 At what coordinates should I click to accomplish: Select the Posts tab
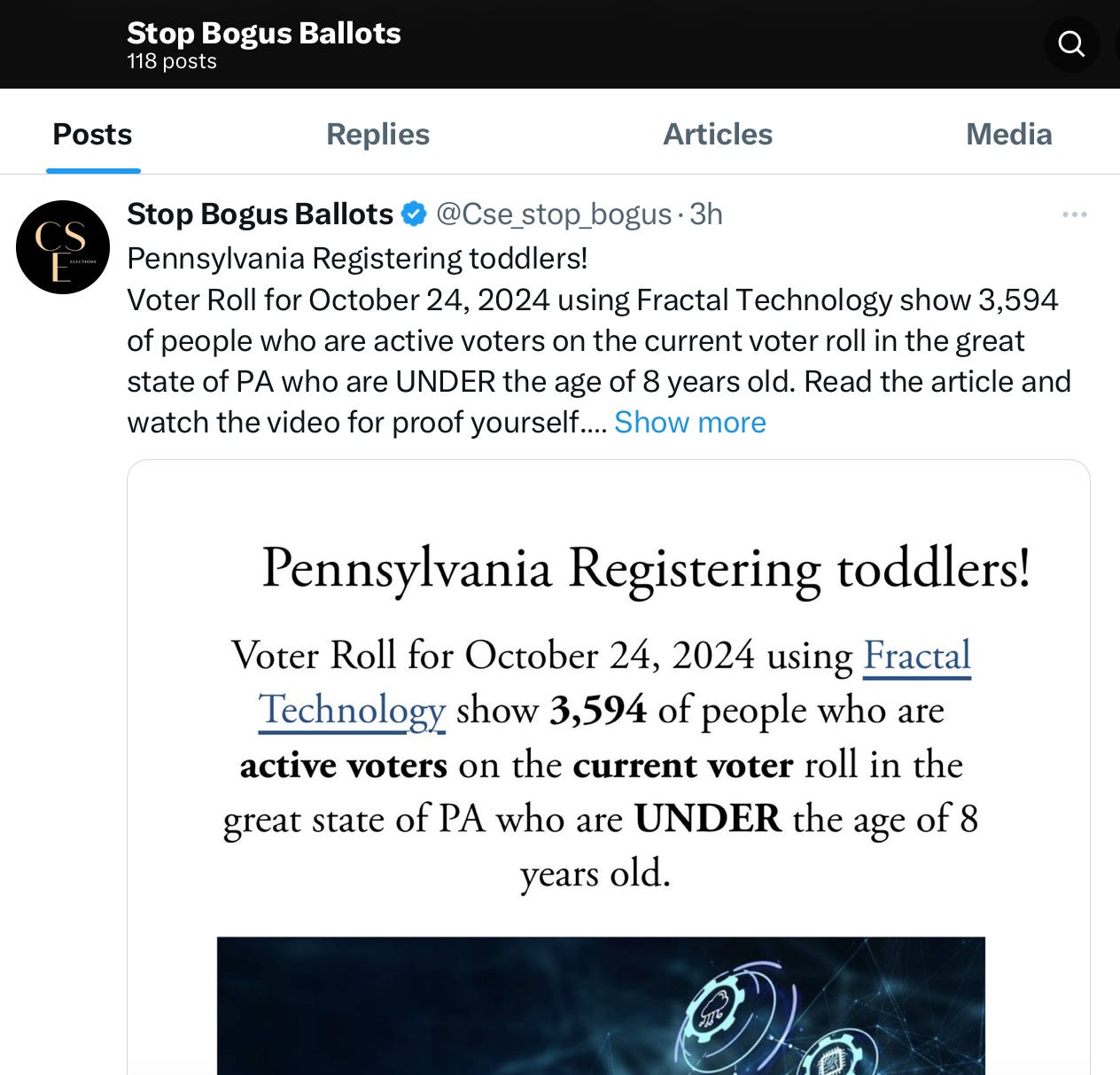[x=92, y=135]
